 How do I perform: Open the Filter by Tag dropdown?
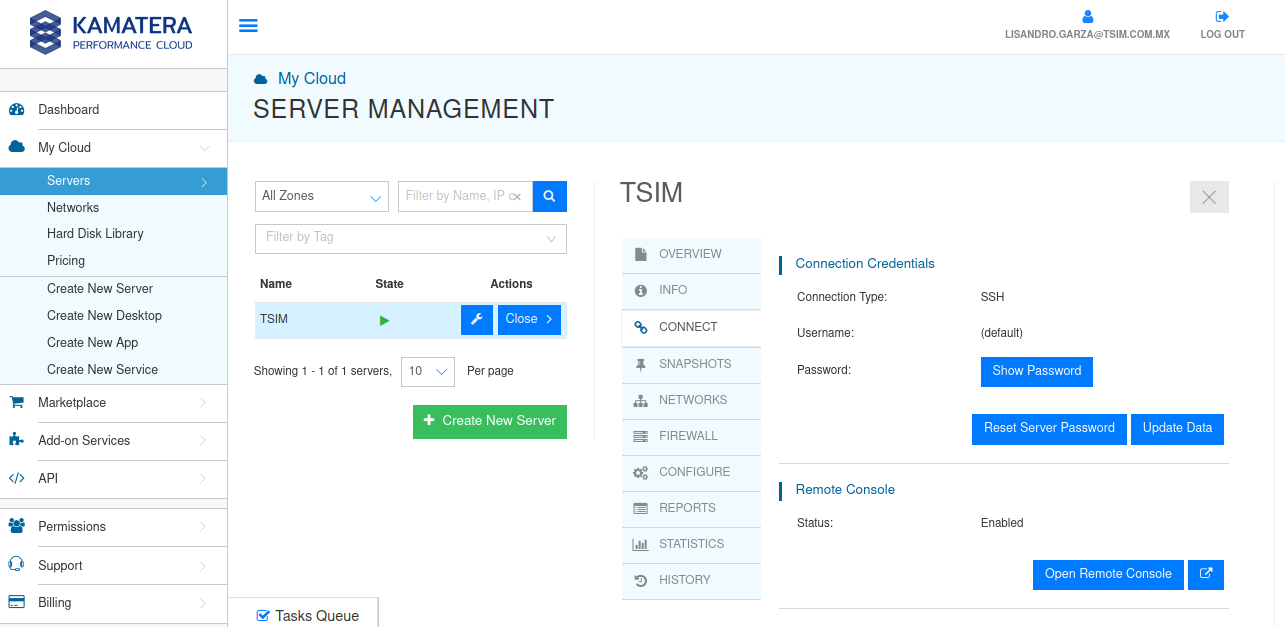click(410, 238)
